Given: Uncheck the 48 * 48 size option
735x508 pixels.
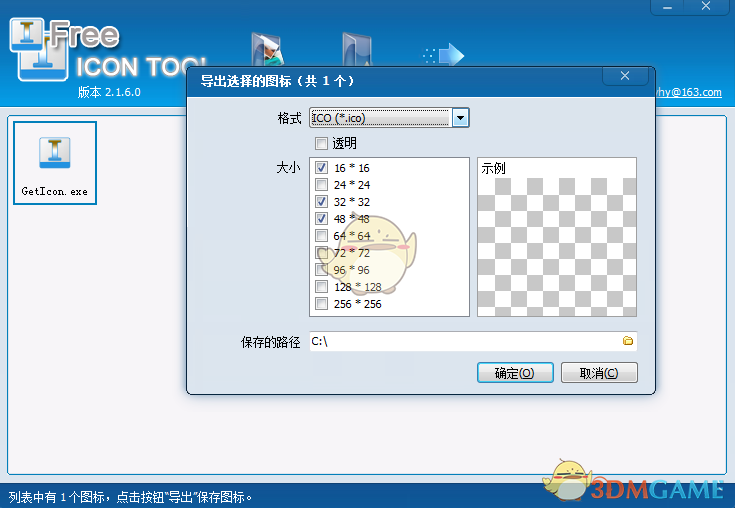Looking at the screenshot, I should click(x=321, y=218).
